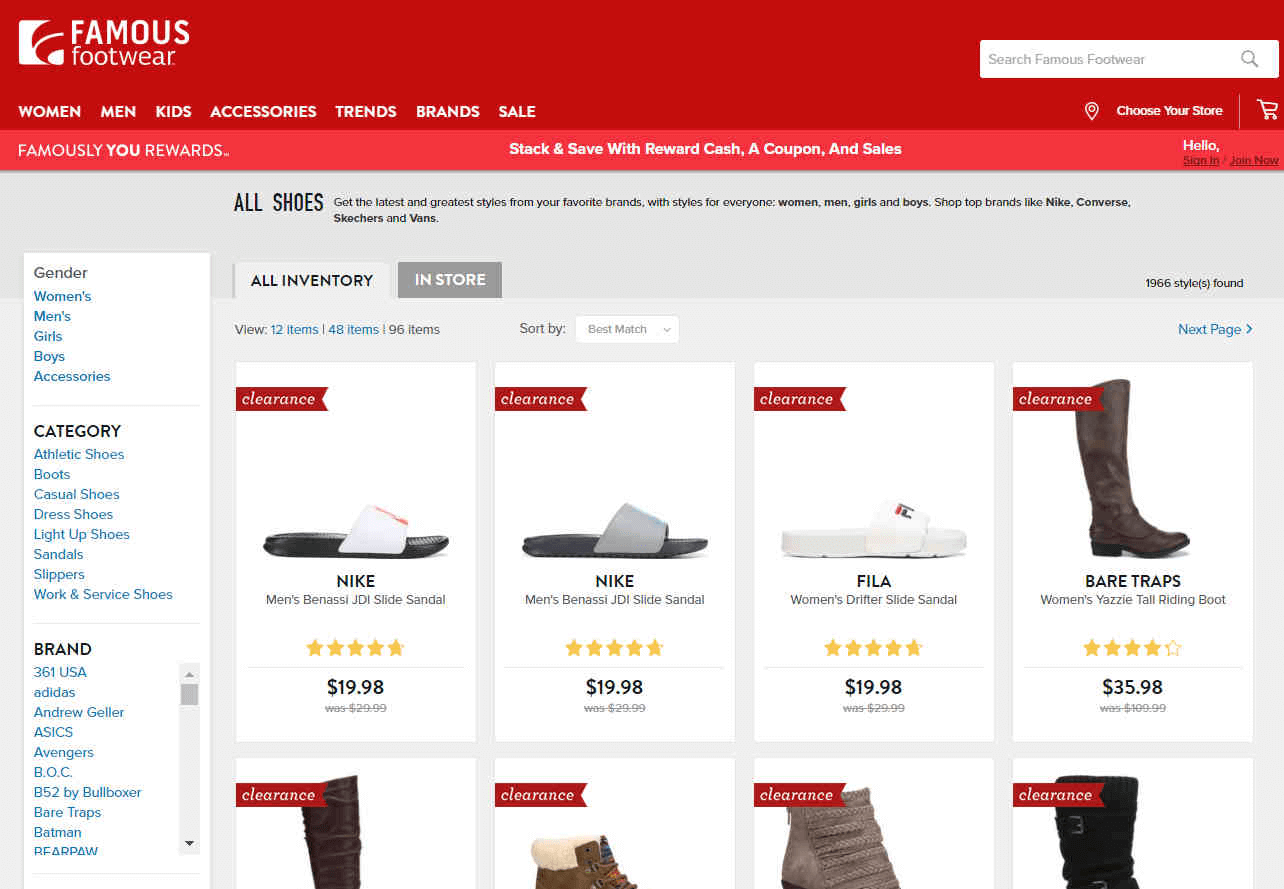
Task: Open the Kids menu
Action: pyautogui.click(x=173, y=111)
